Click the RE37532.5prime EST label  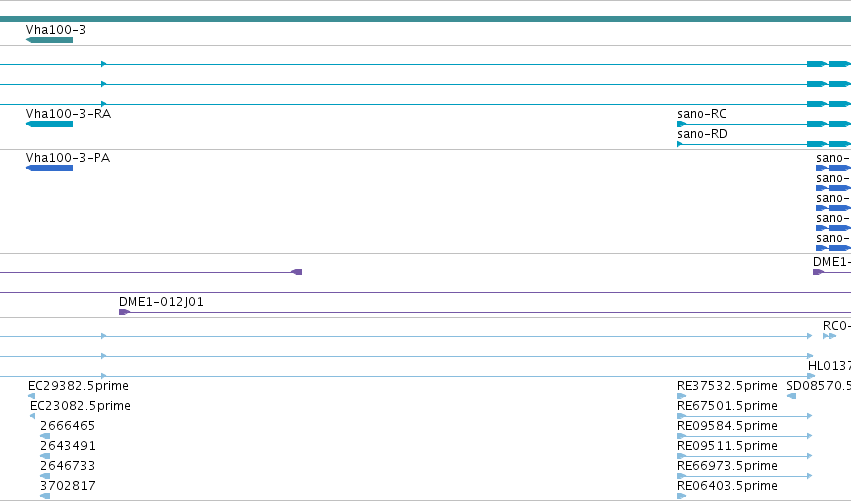[x=727, y=386]
